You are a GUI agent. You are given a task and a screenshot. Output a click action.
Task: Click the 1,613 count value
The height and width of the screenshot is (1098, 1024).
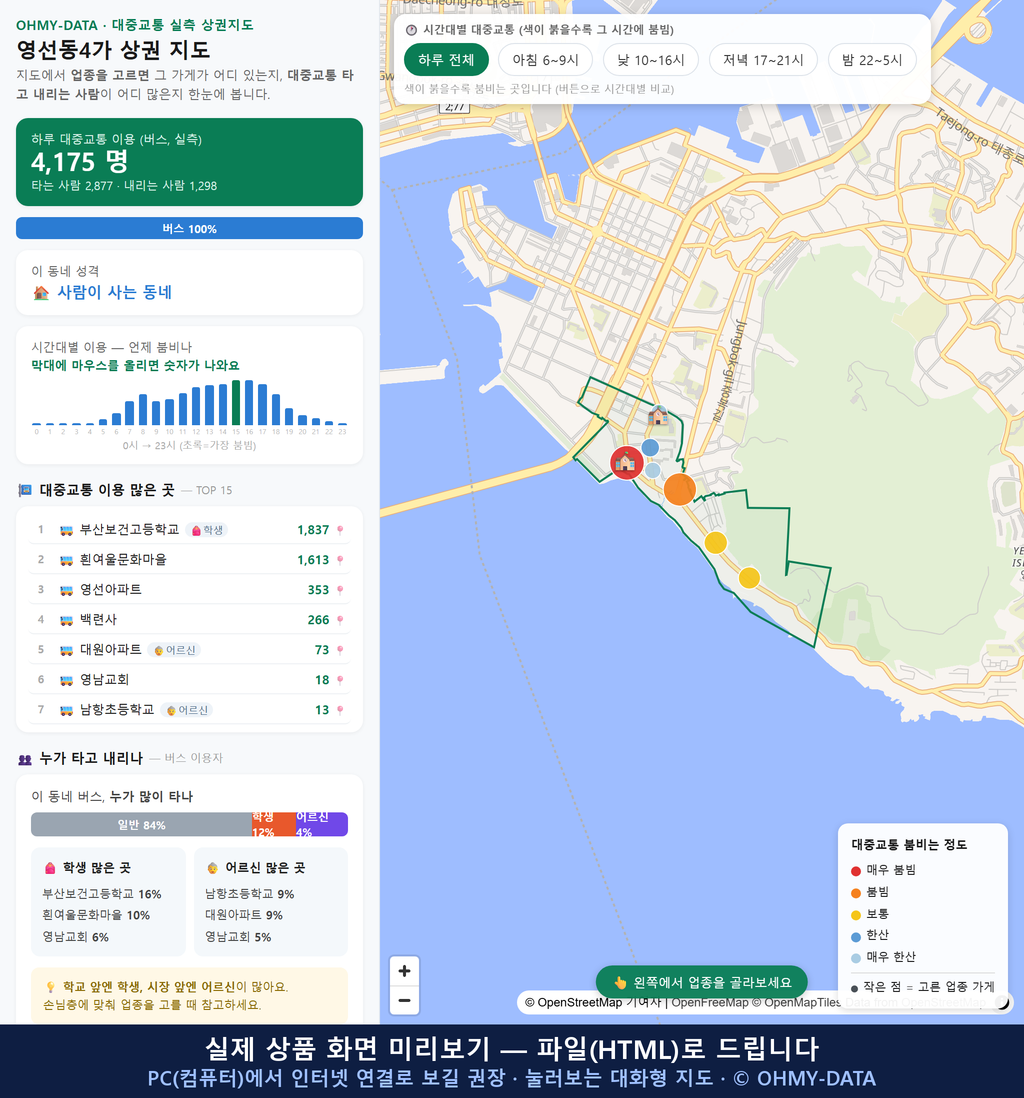pos(313,560)
